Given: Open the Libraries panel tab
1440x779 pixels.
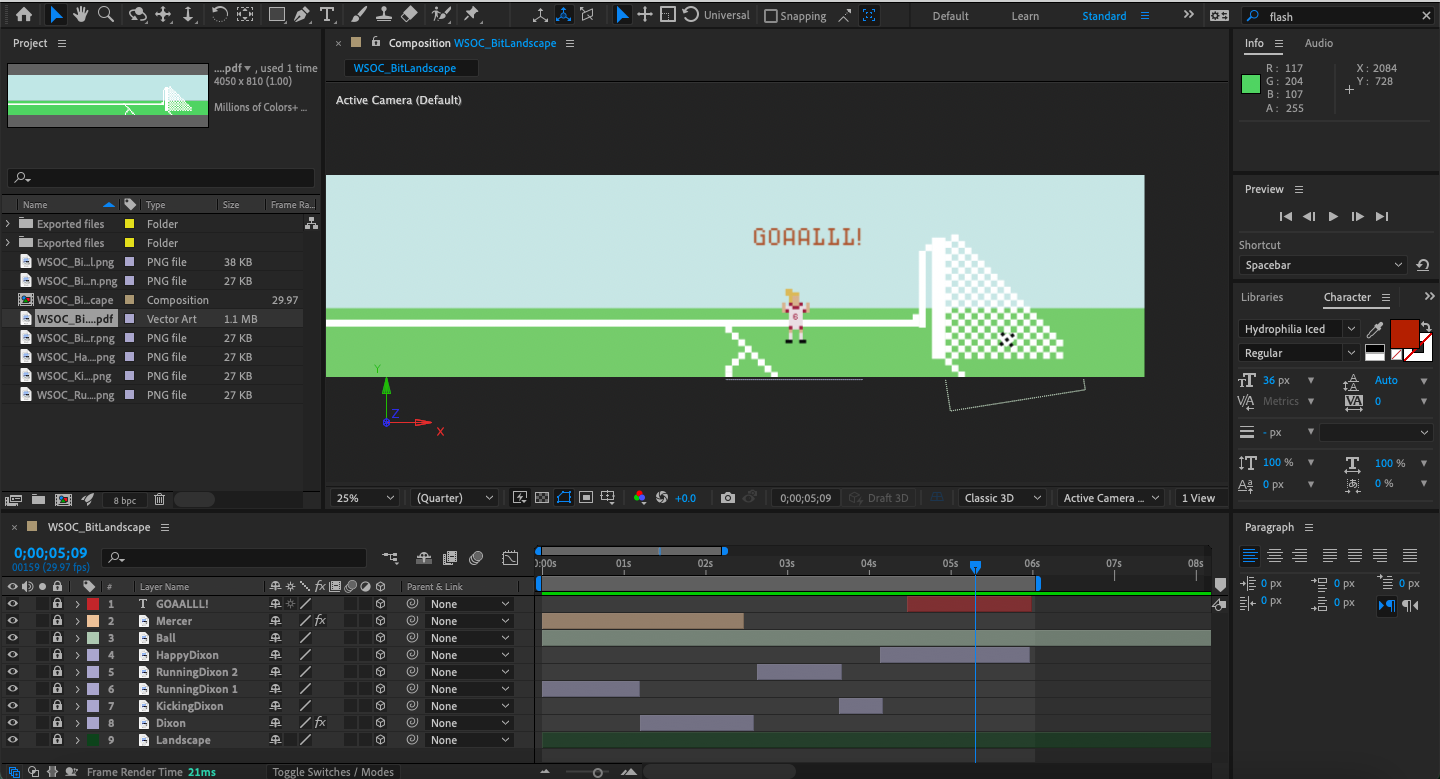Looking at the screenshot, I should tap(1262, 297).
